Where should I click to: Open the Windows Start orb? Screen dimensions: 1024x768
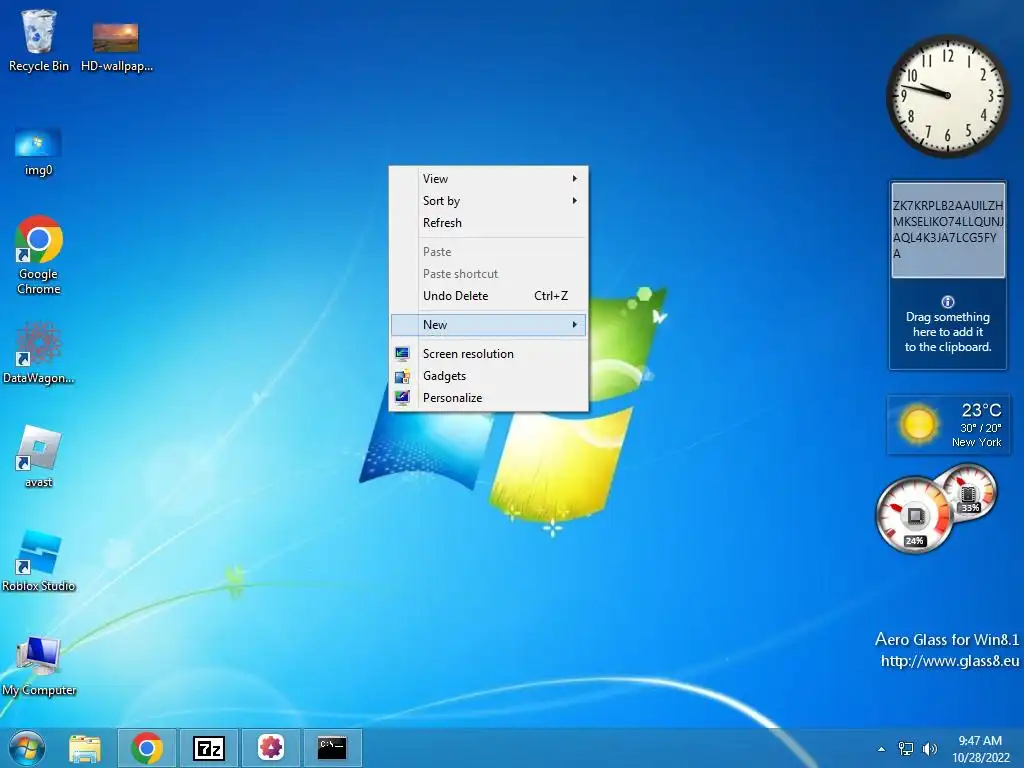pos(27,748)
